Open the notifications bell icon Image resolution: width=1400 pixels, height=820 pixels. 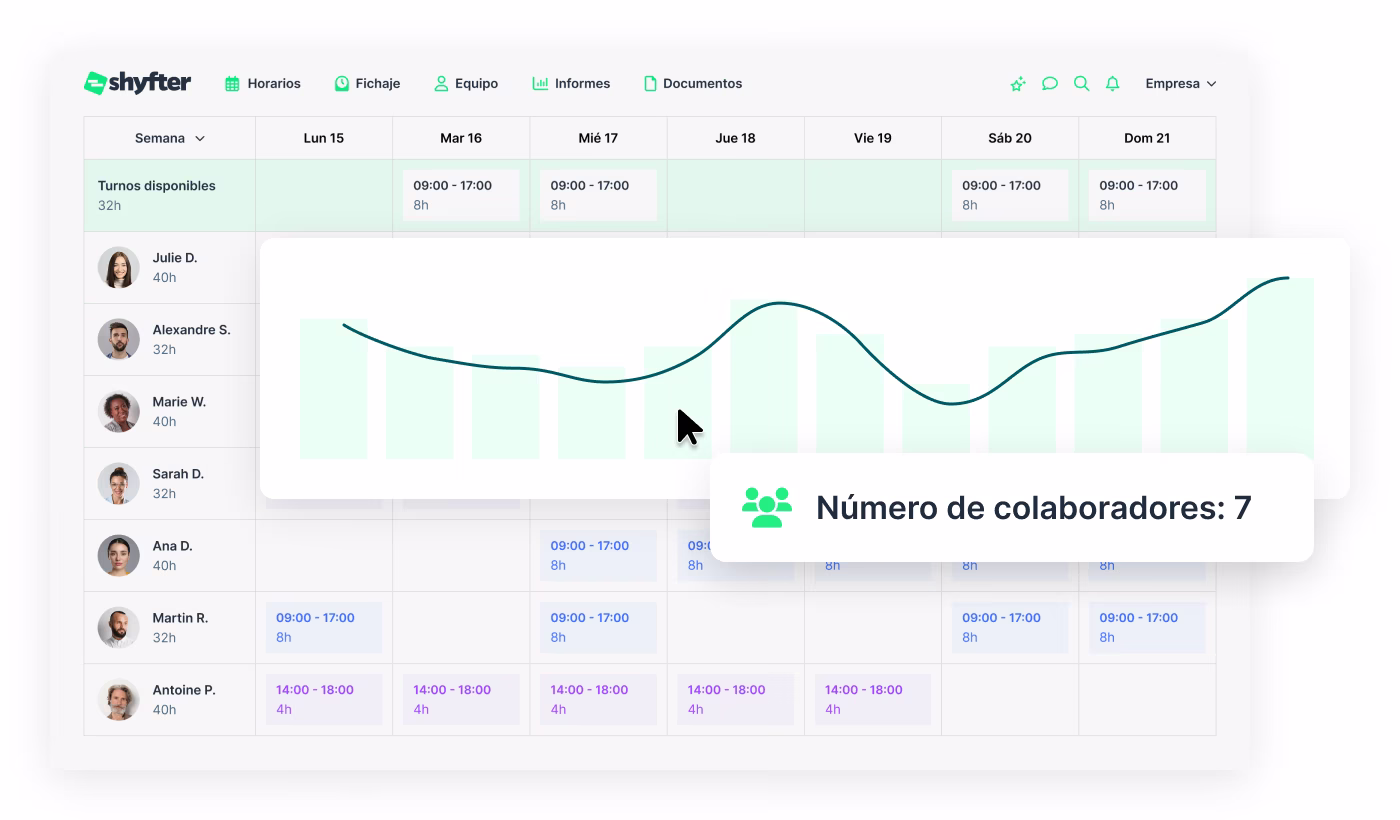(x=1112, y=84)
